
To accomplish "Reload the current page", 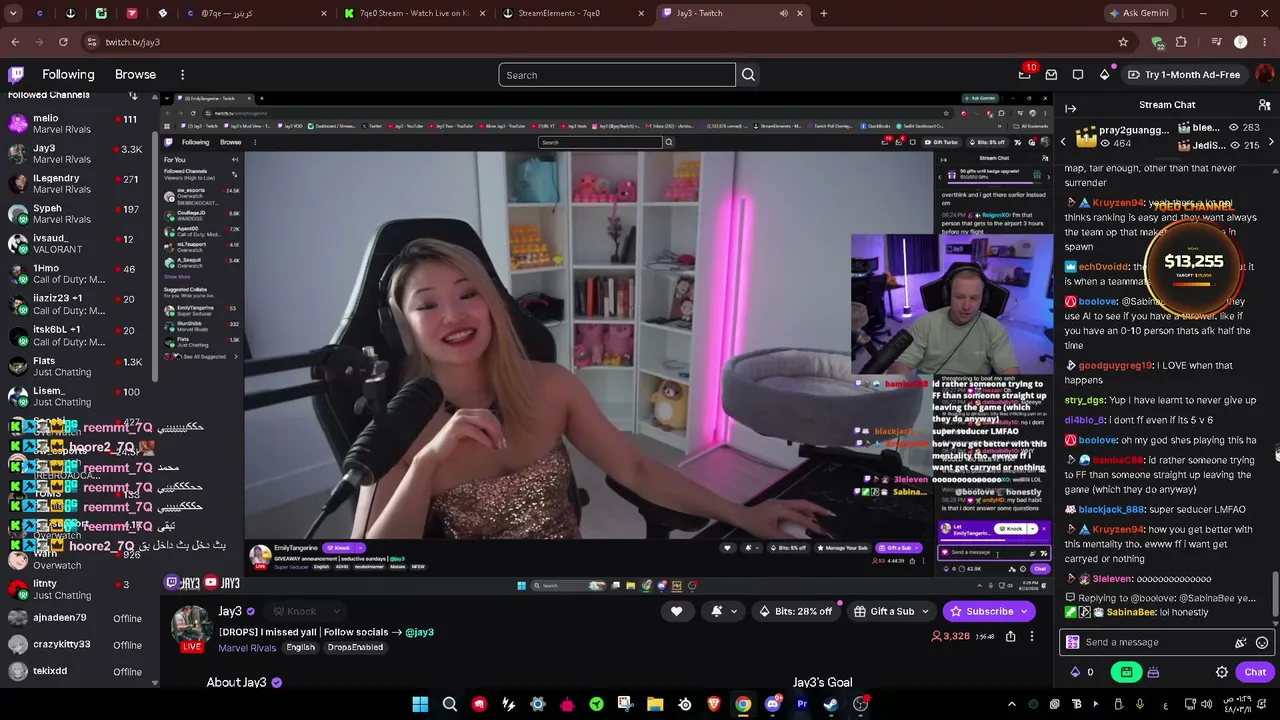I will click(63, 42).
